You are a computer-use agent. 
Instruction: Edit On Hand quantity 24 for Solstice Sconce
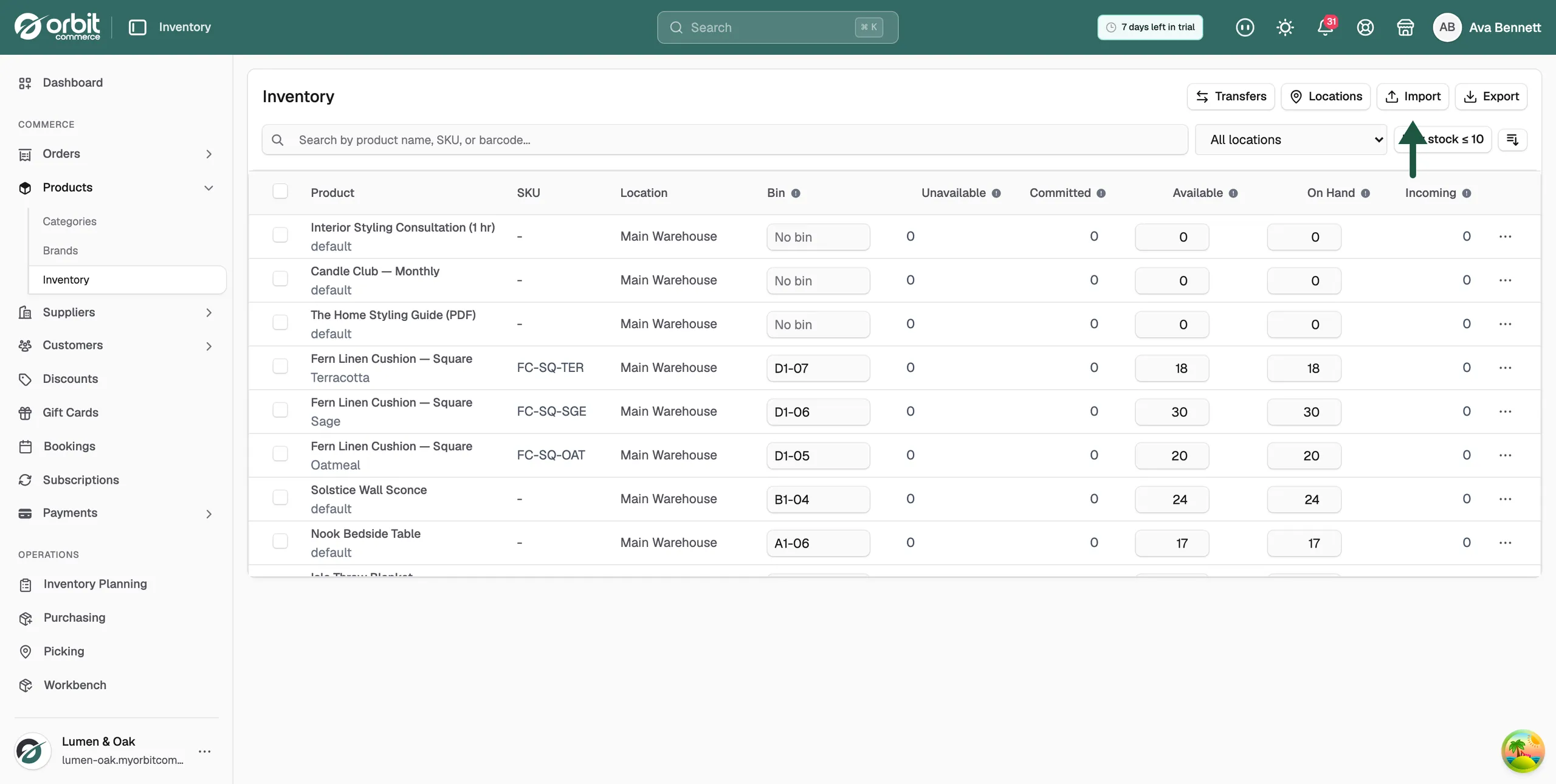pos(1304,500)
